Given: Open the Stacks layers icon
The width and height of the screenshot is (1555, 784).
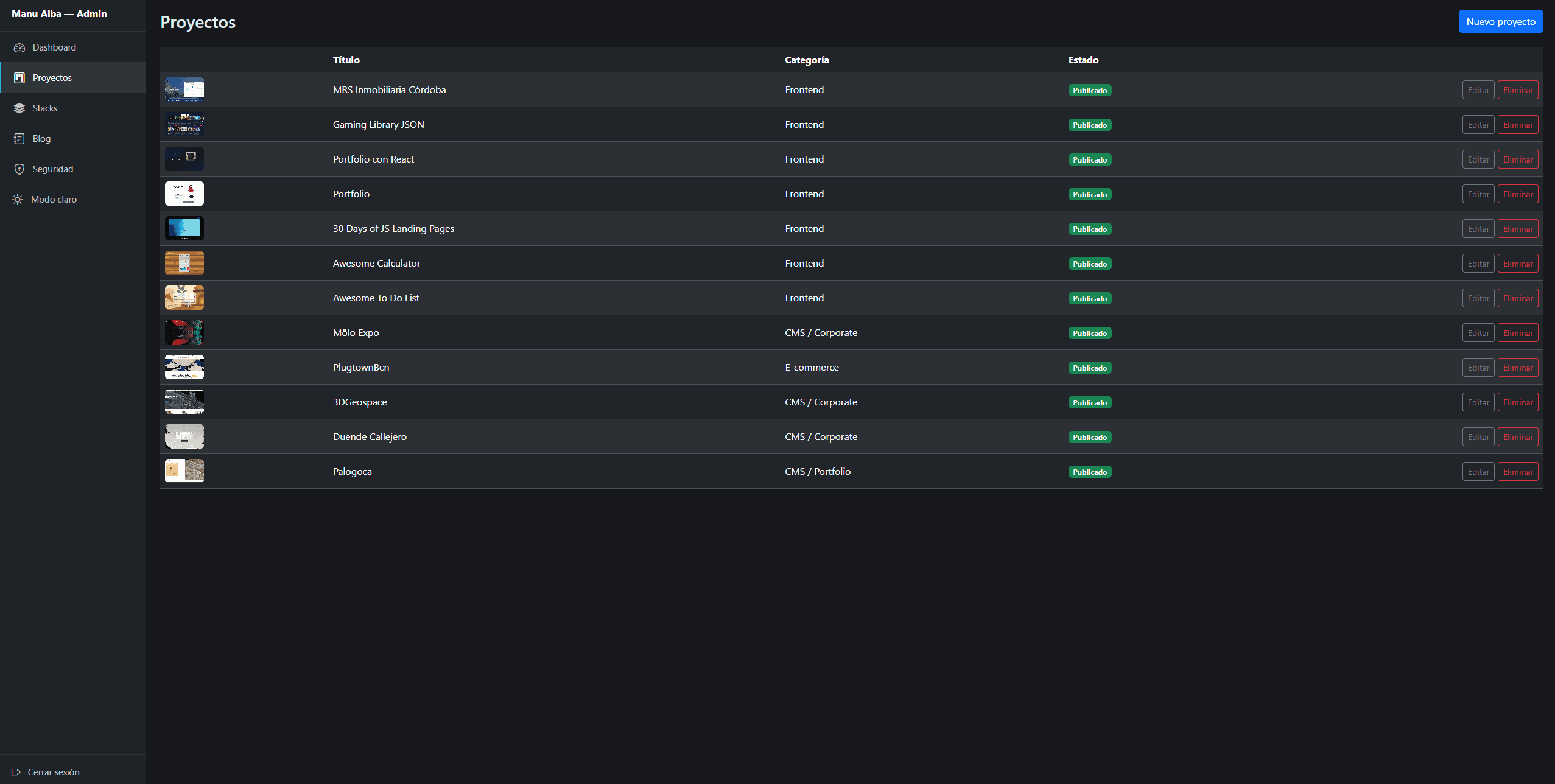Looking at the screenshot, I should pos(19,108).
